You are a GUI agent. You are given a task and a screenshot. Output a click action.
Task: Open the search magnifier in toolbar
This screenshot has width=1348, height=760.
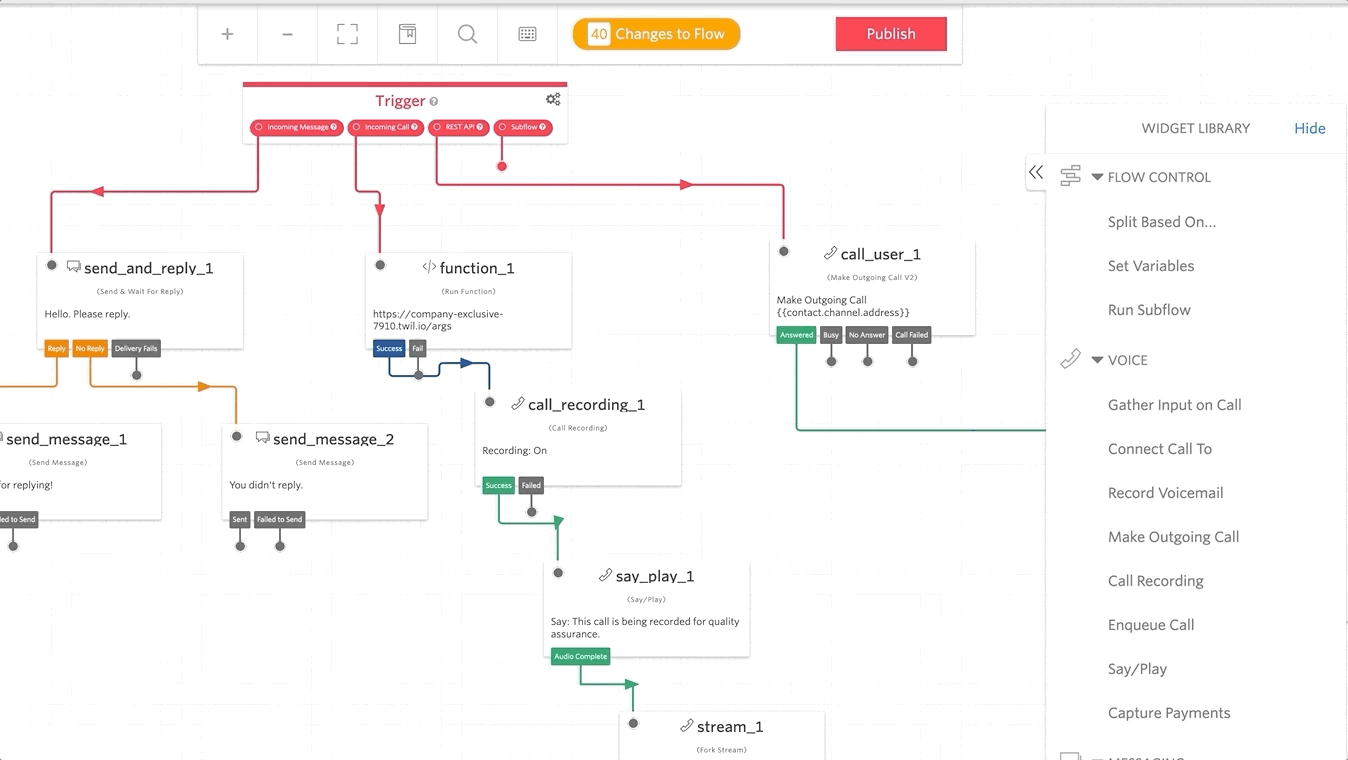(x=467, y=34)
